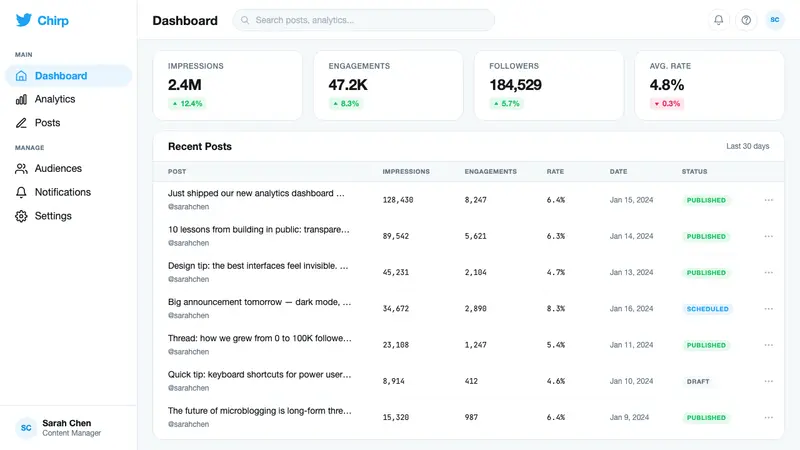Click Sarah Chen's SC avatar in the sidebar footer
Viewport: 800px width, 450px height.
tap(26, 428)
